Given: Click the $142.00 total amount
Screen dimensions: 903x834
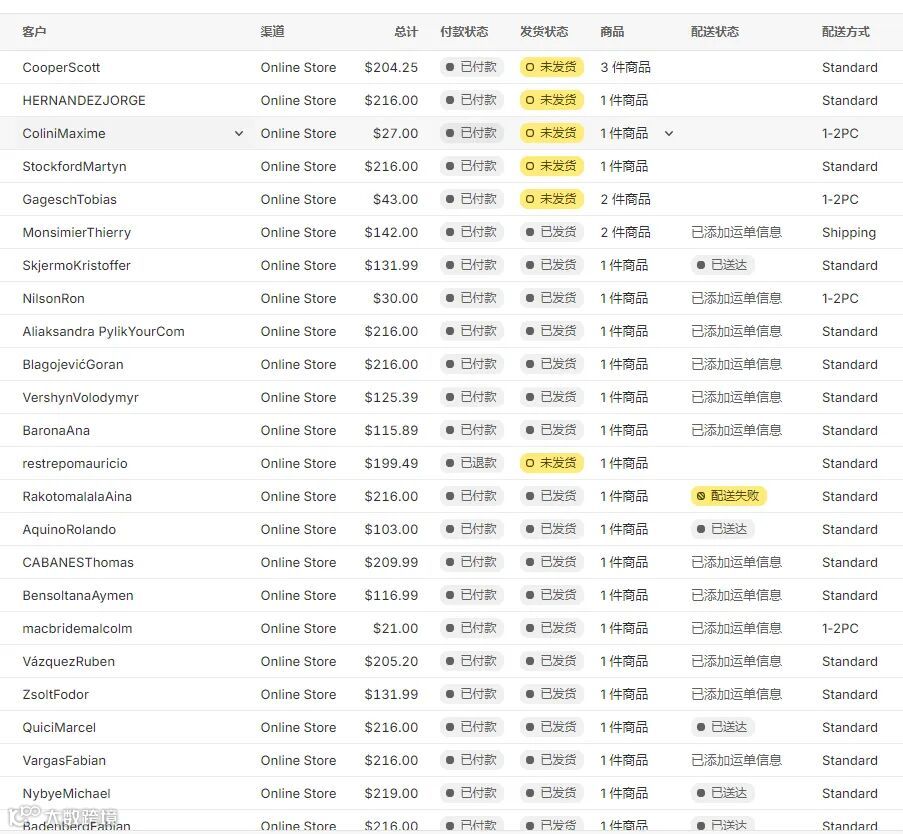Looking at the screenshot, I should (x=391, y=232).
